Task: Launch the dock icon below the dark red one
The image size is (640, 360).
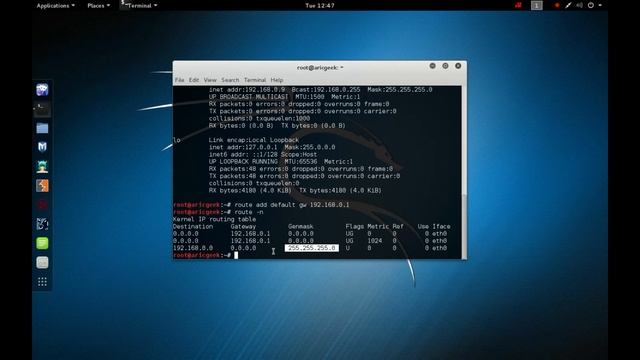Action: click(42, 224)
